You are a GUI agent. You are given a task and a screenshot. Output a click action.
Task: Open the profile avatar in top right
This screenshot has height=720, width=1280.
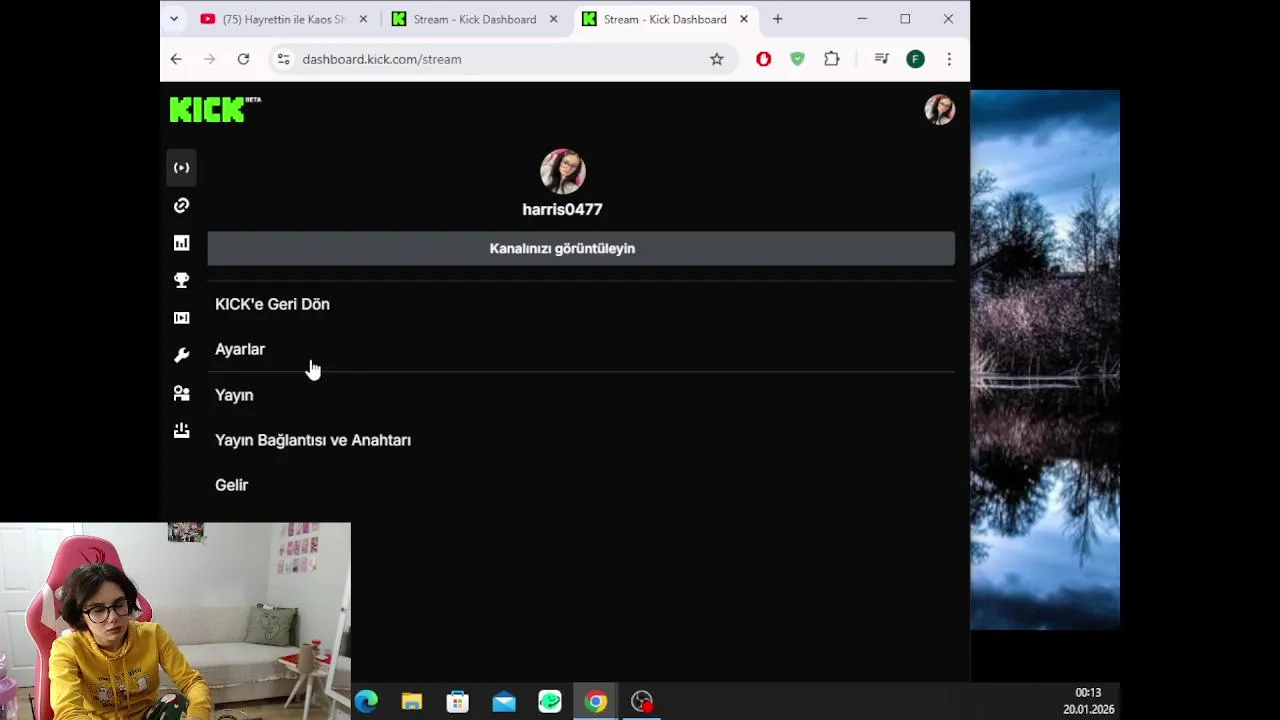pos(939,109)
